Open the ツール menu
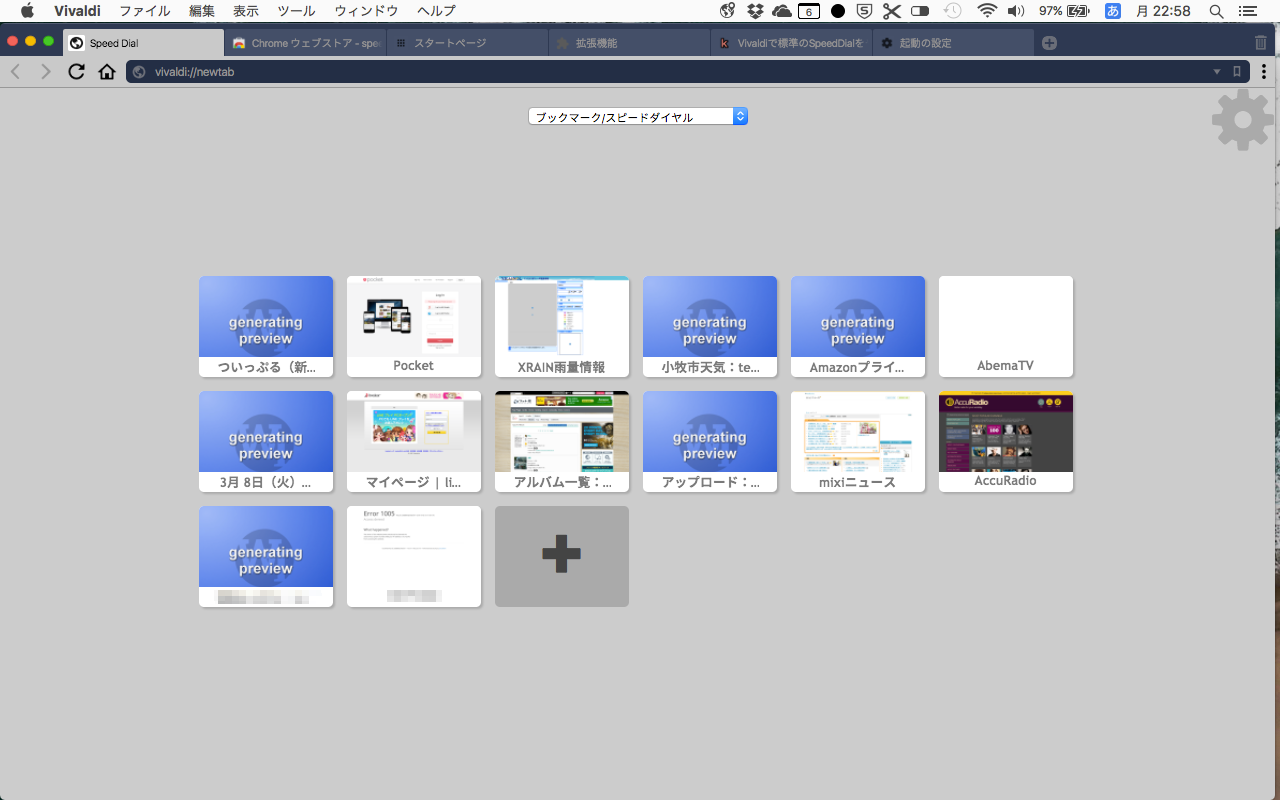This screenshot has height=800, width=1280. click(296, 11)
